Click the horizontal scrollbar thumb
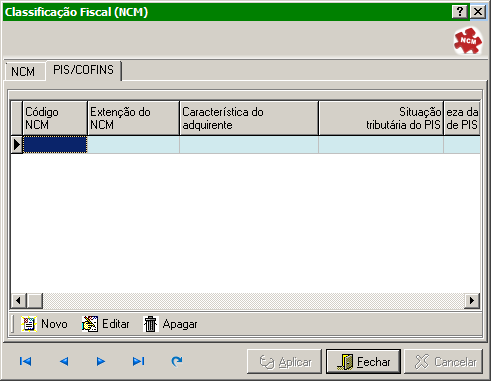The image size is (491, 381). pos(35,301)
